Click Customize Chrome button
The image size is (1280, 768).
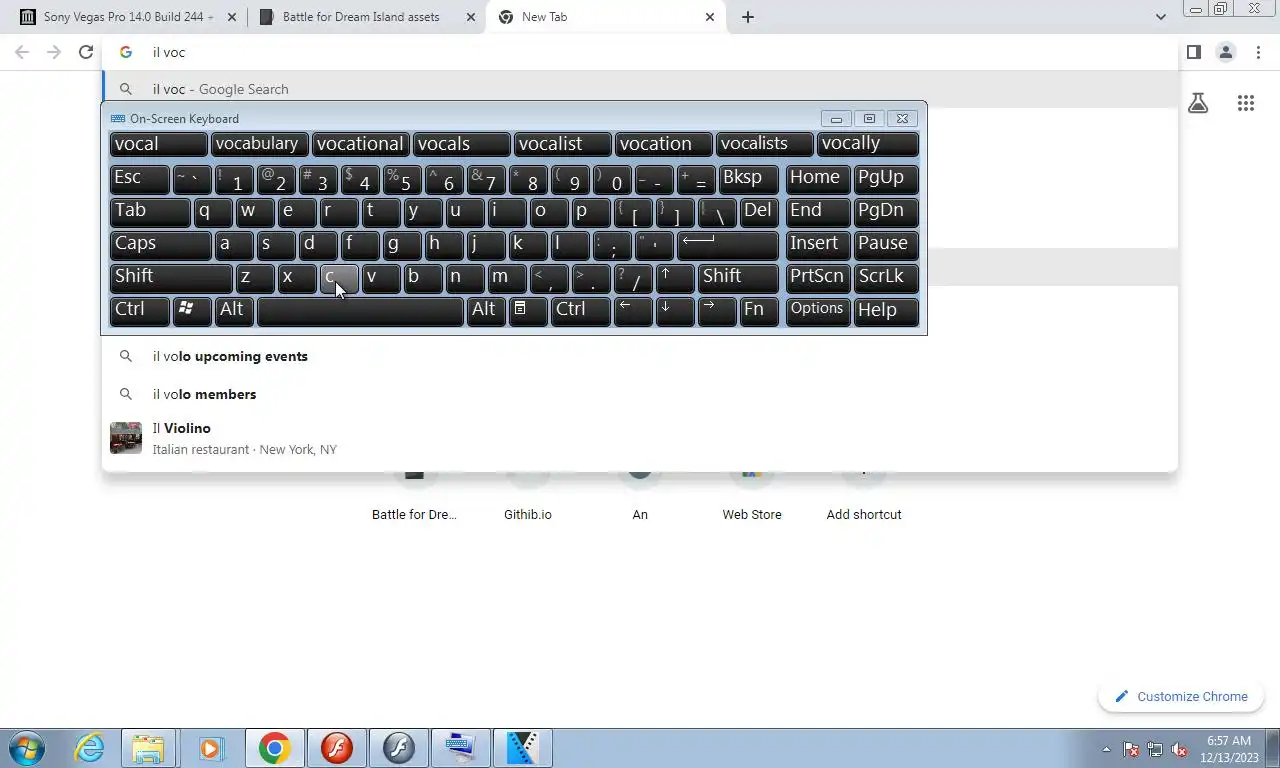click(x=1181, y=697)
